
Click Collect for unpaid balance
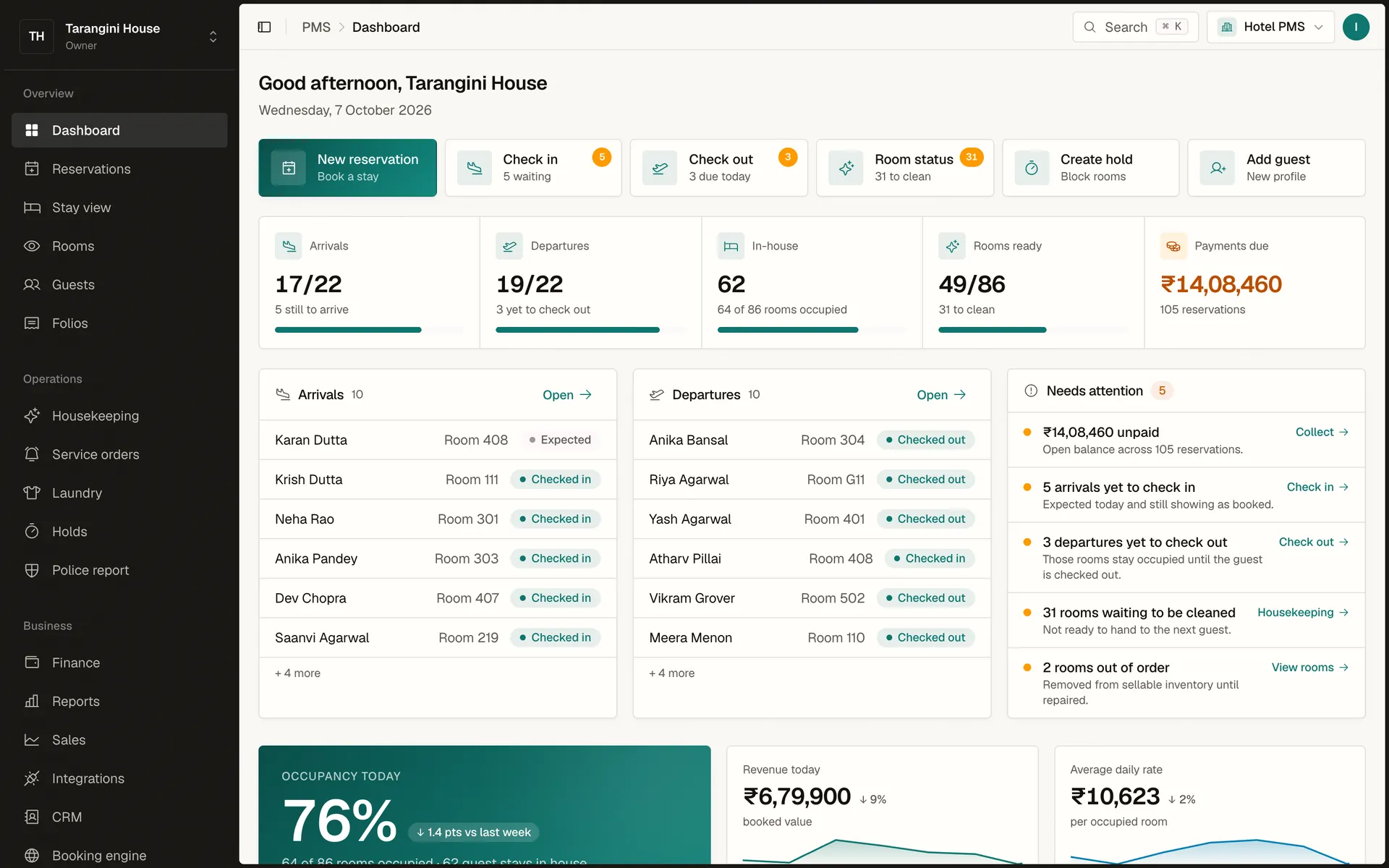[x=1322, y=432]
